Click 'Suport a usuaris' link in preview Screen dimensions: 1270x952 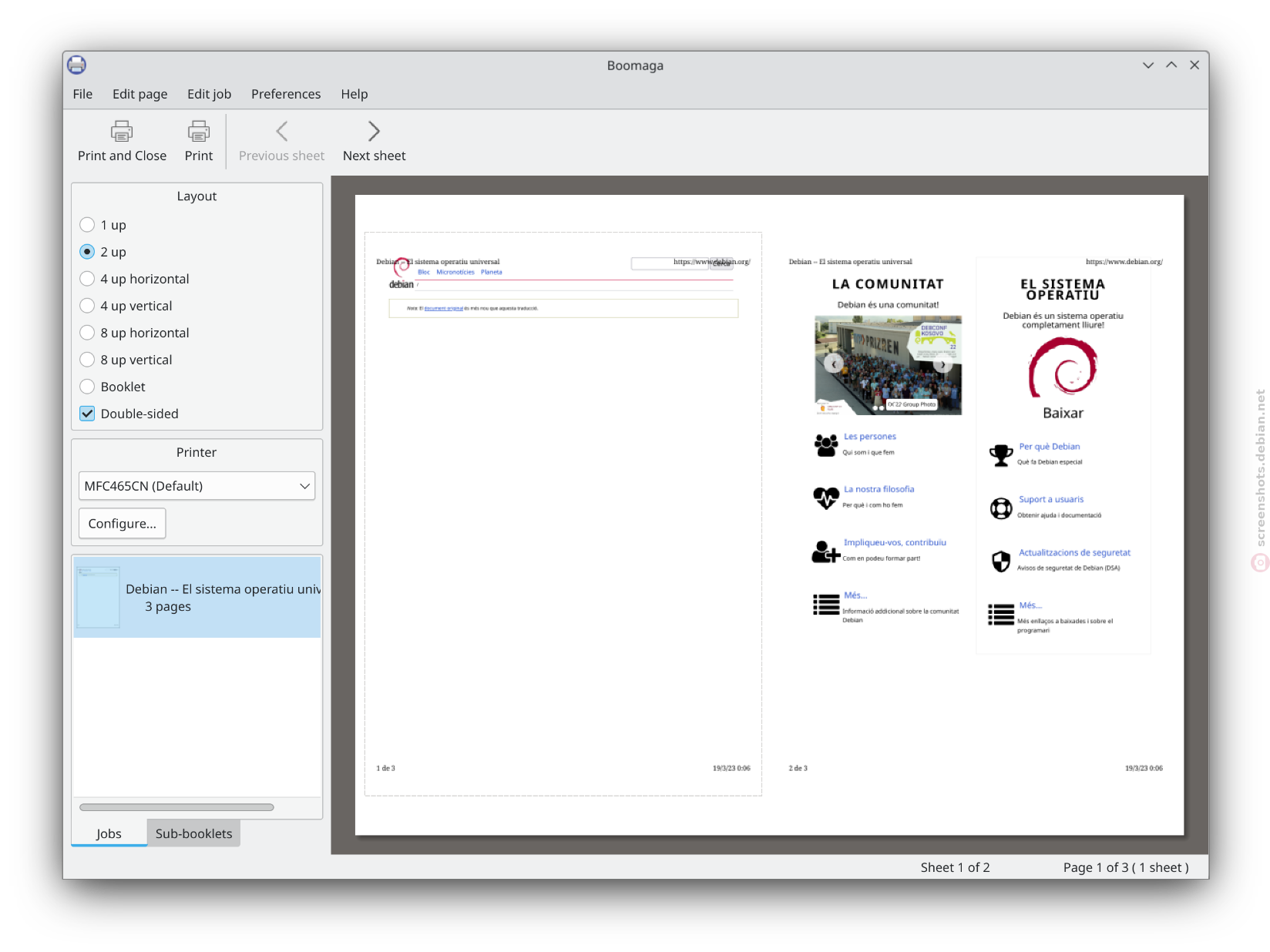[x=1051, y=499]
